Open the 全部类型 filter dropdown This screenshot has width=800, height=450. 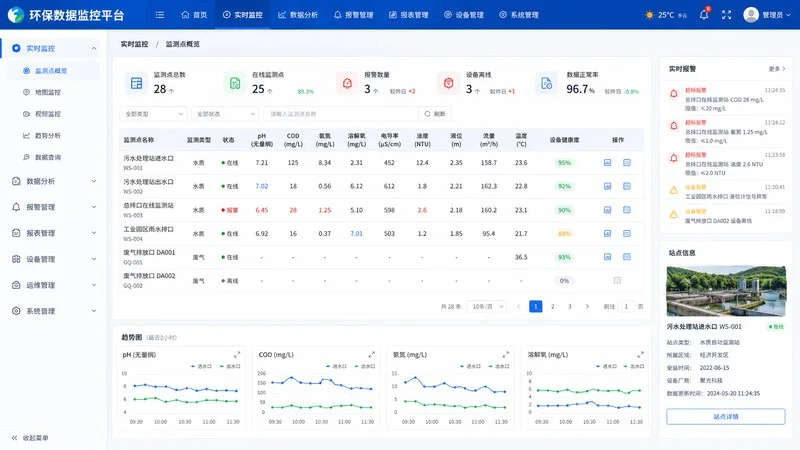(x=154, y=114)
